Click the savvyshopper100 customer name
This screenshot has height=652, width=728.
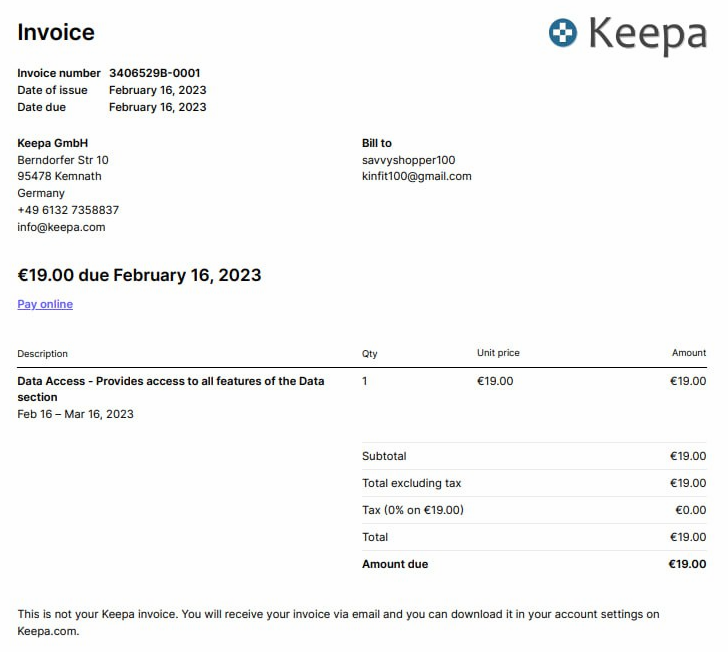click(409, 160)
